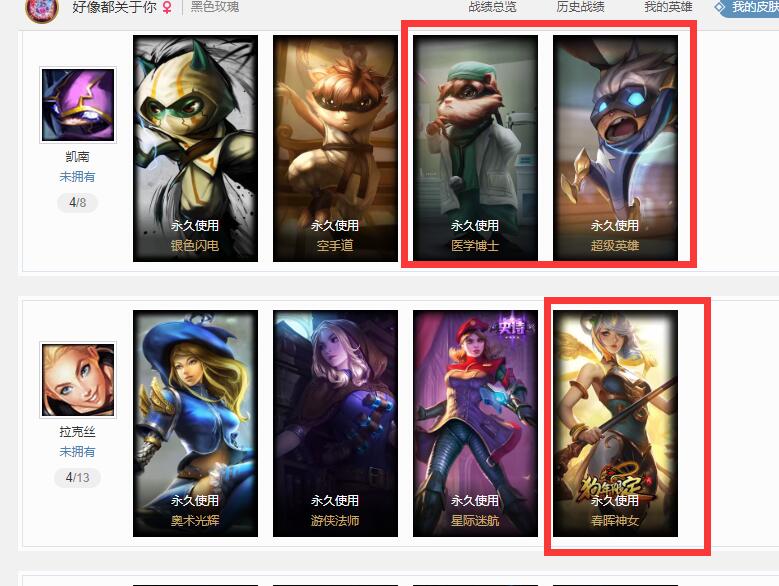Open the 春晖神女 skin card

tap(616, 423)
